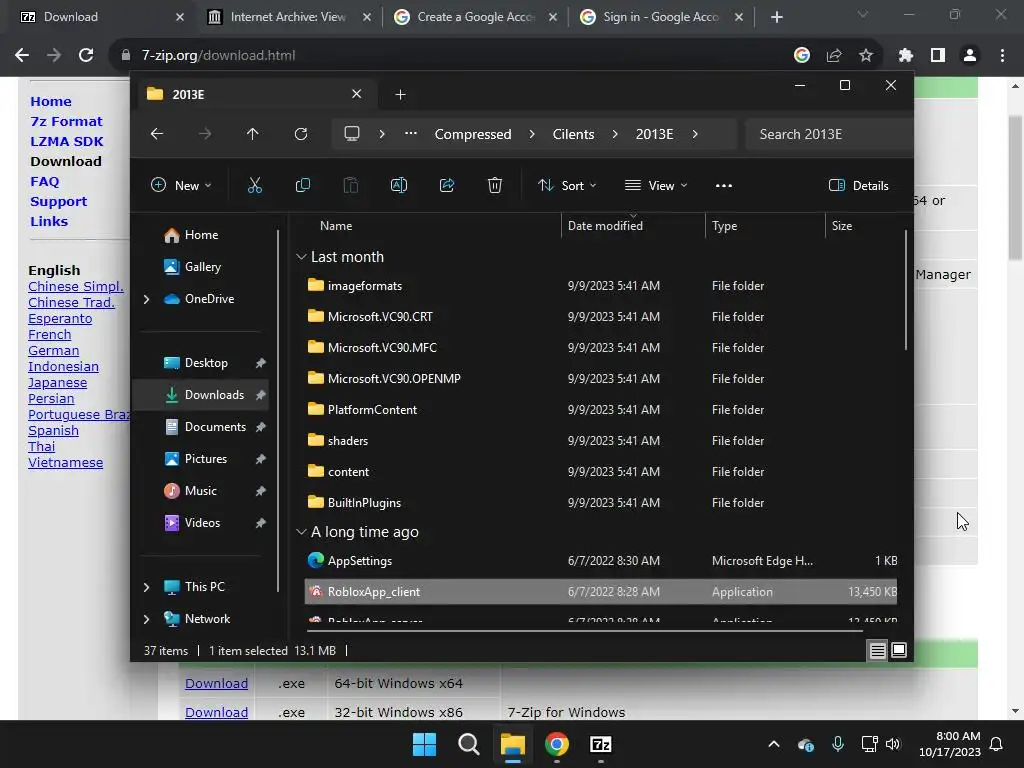Click the Paste clipboard icon in the toolbar
Image resolution: width=1024 pixels, height=768 pixels.
click(x=351, y=185)
